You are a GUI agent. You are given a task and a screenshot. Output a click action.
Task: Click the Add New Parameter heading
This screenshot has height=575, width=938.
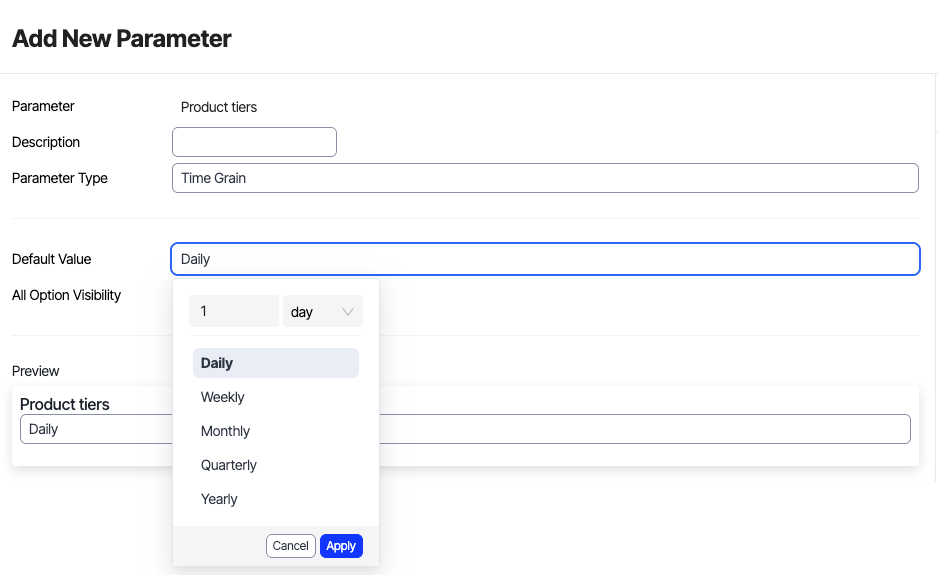pyautogui.click(x=122, y=39)
